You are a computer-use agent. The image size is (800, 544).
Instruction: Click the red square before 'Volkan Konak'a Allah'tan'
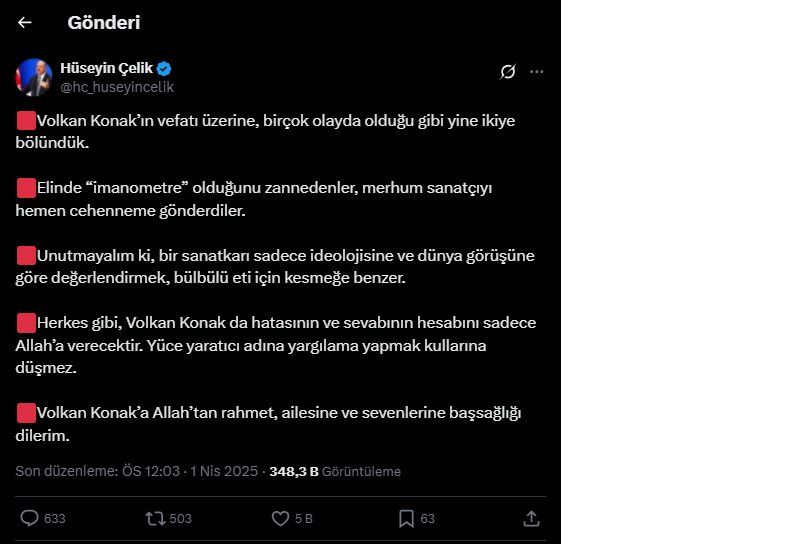[x=26, y=412]
